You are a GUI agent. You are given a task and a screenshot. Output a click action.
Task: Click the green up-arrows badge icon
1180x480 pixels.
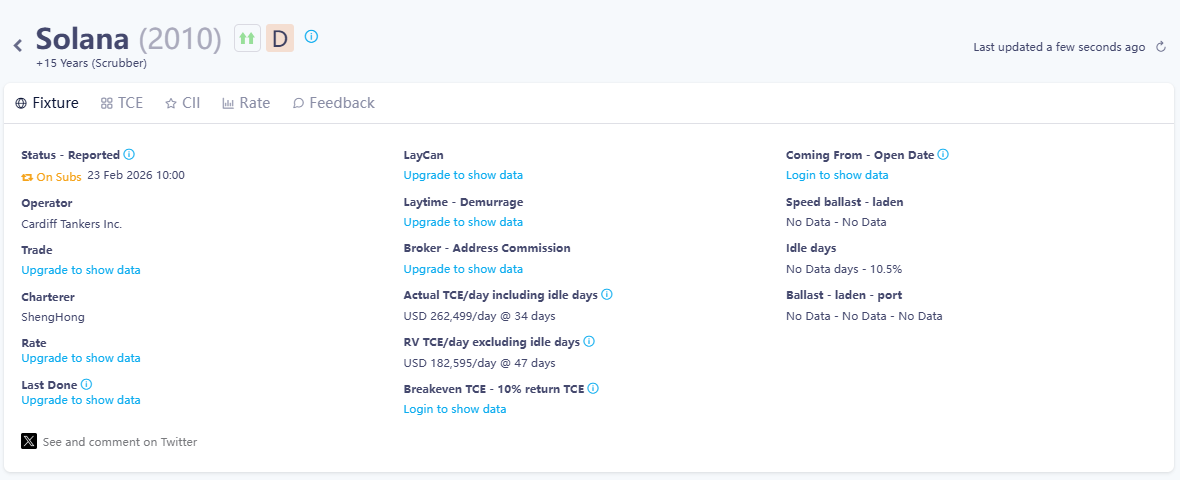247,38
